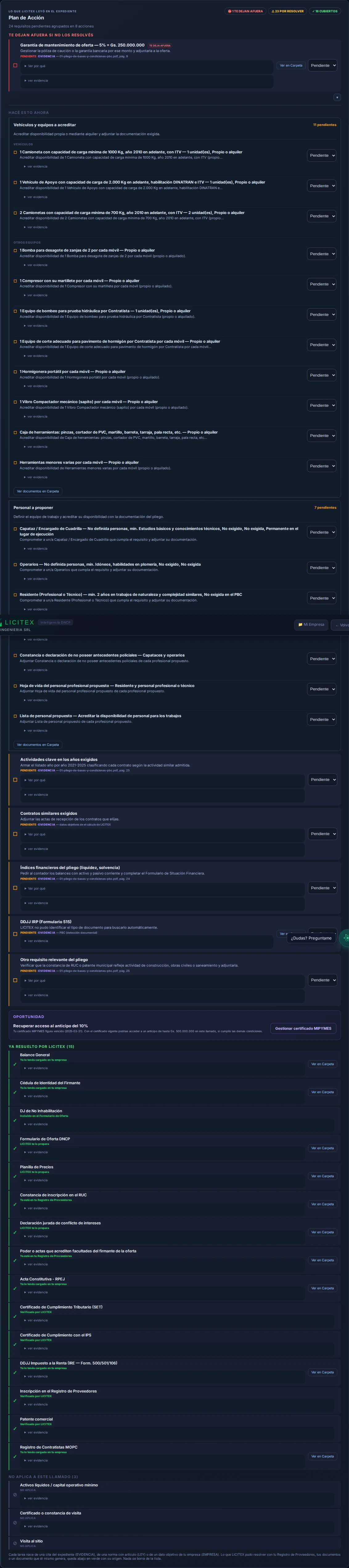
Task: Click 'Ver documentos en Carpeta' under Vehículos y equipos
Action: (x=38, y=491)
